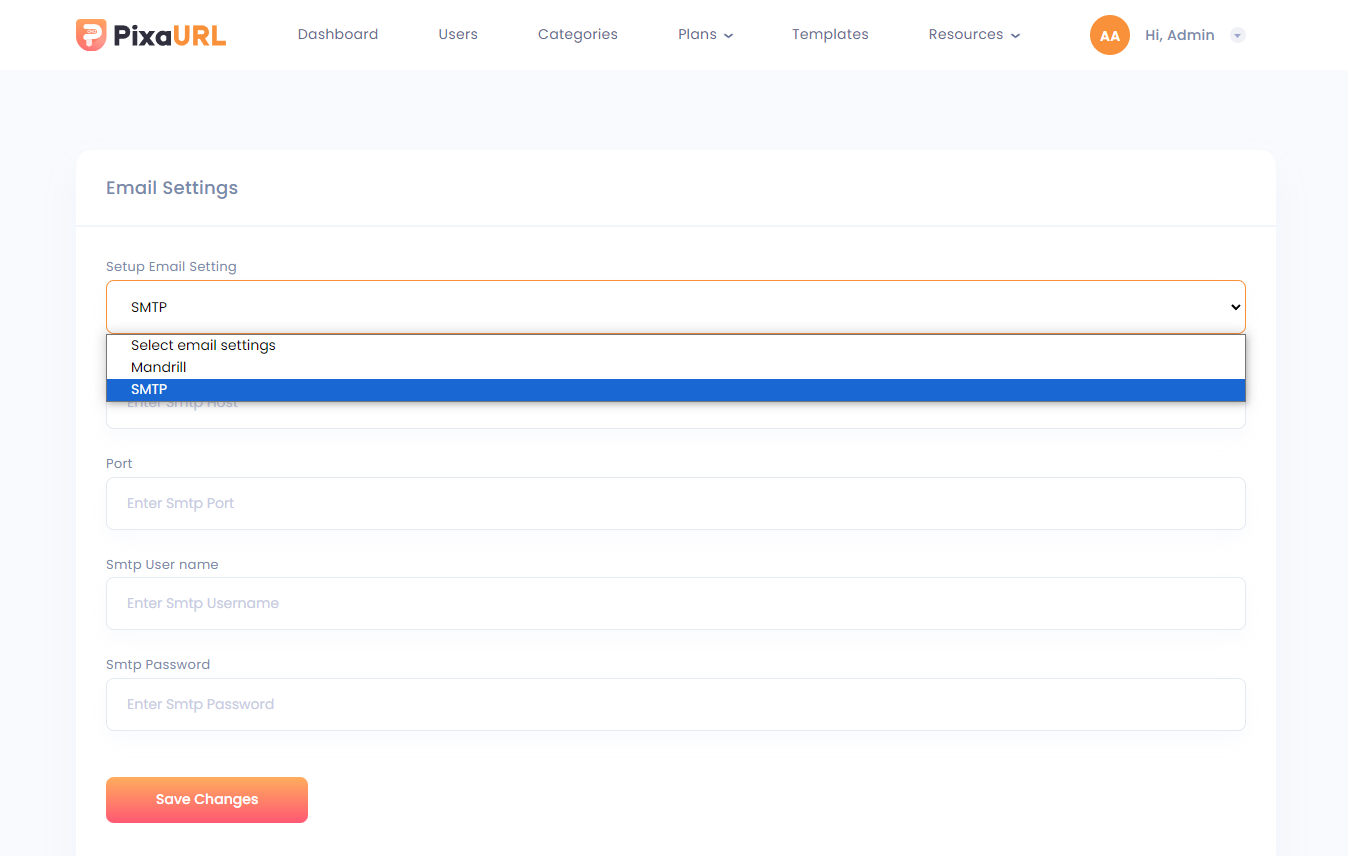Open the Users menu item
Viewport: 1348px width, 856px height.
pyautogui.click(x=458, y=34)
